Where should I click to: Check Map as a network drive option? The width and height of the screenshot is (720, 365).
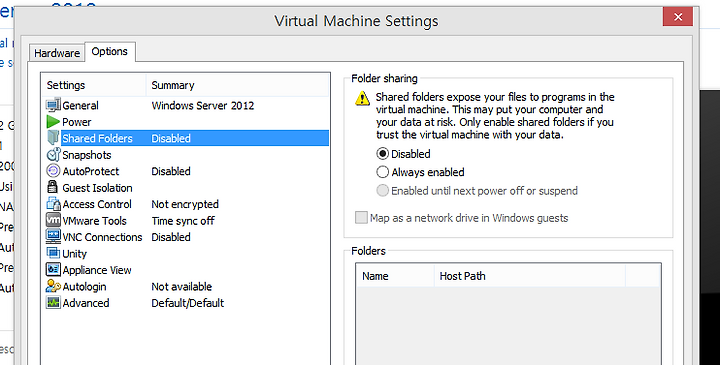coord(361,218)
